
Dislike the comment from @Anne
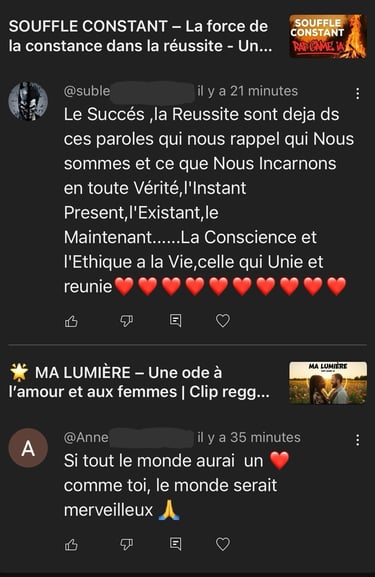[x=127, y=544]
